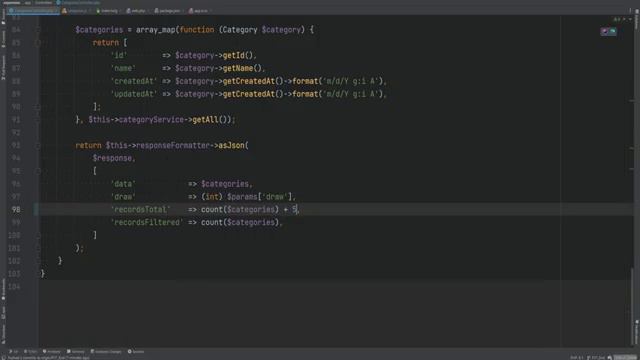Collapse the return array fold at line 85
The width and height of the screenshot is (640, 360).
(37, 42)
